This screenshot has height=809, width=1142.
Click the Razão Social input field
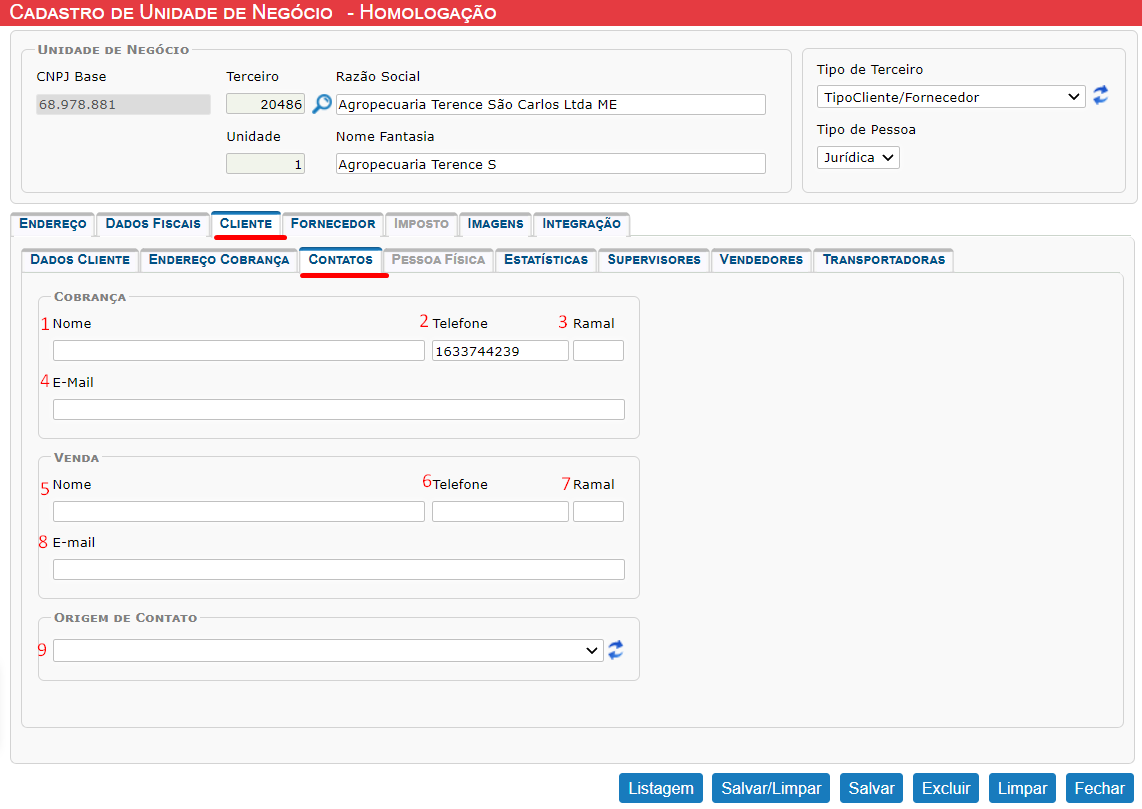click(x=551, y=104)
